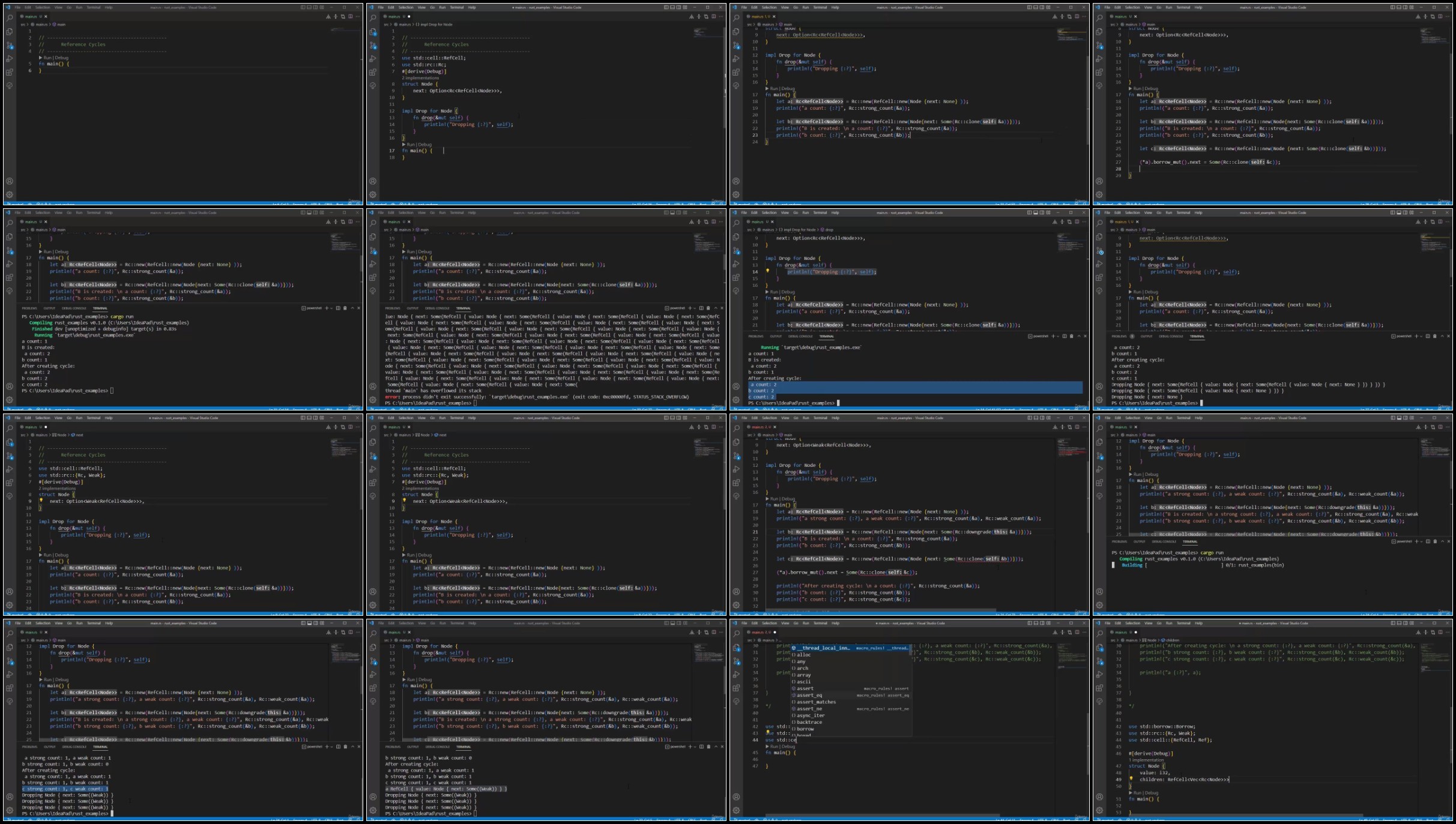Toggle Panel layout button in the autocomplete frame
Viewport: 1456px width, 824px height.
pos(1037,623)
